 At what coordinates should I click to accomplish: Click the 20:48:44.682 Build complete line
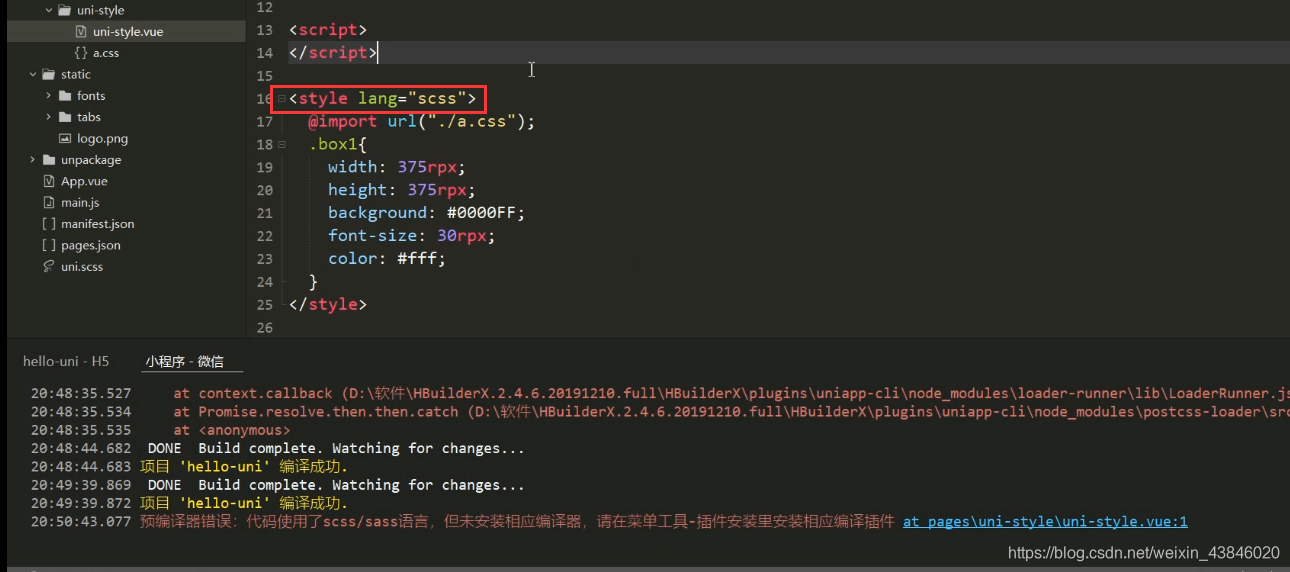pos(277,449)
